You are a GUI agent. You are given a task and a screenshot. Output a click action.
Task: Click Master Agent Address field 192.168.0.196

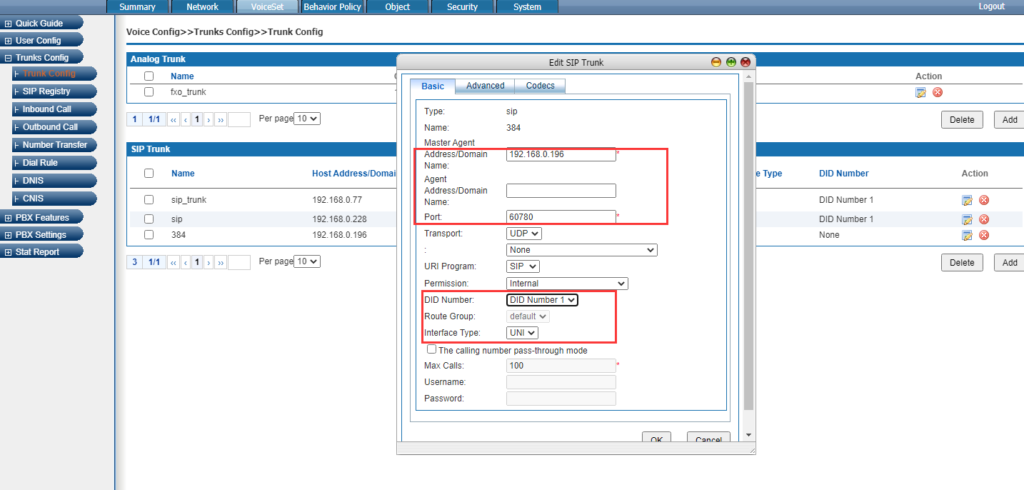561,155
